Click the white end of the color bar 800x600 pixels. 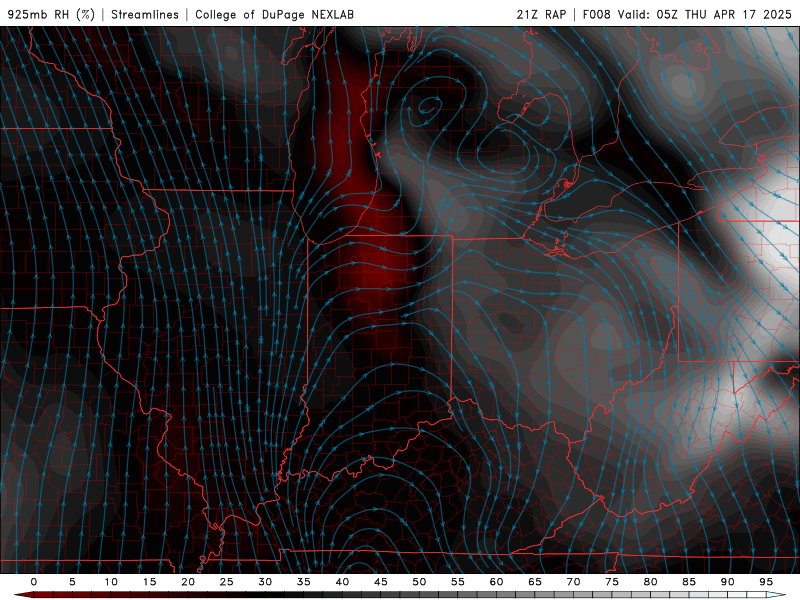777,595
